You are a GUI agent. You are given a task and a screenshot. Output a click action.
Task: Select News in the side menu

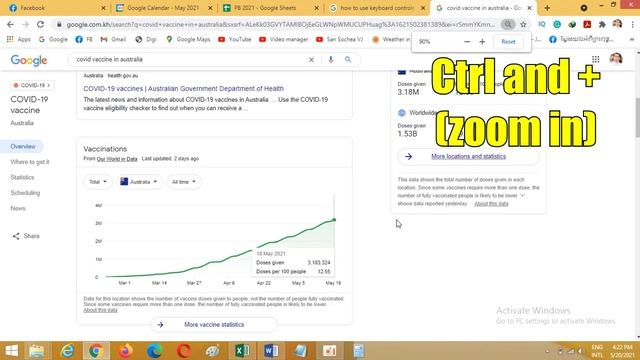point(18,209)
